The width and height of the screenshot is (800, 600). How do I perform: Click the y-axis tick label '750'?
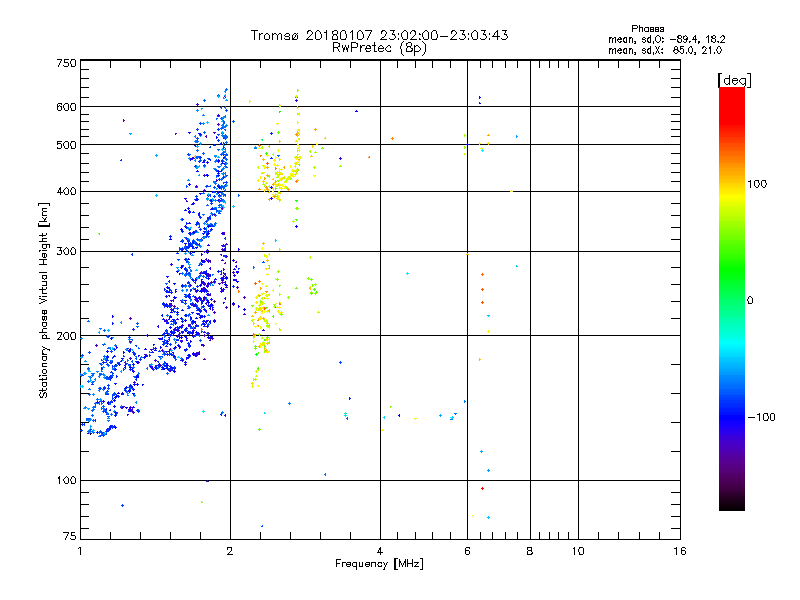pyautogui.click(x=66, y=63)
